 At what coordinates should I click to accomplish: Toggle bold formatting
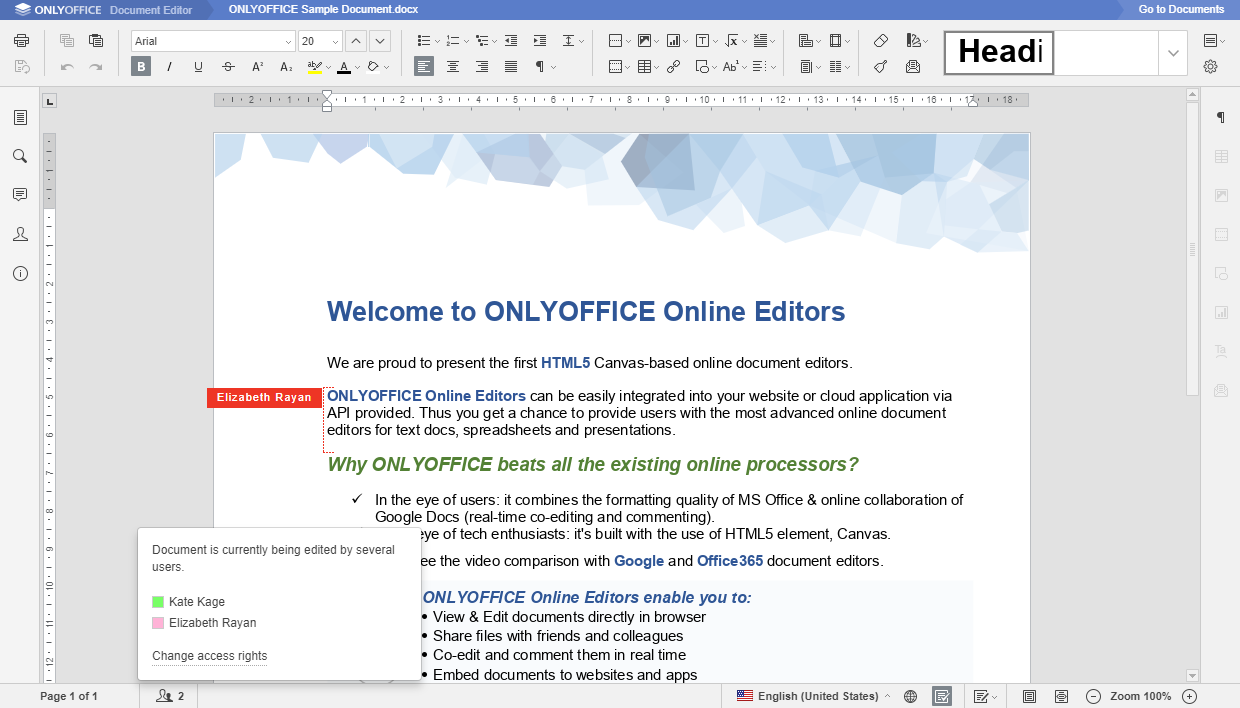141,66
